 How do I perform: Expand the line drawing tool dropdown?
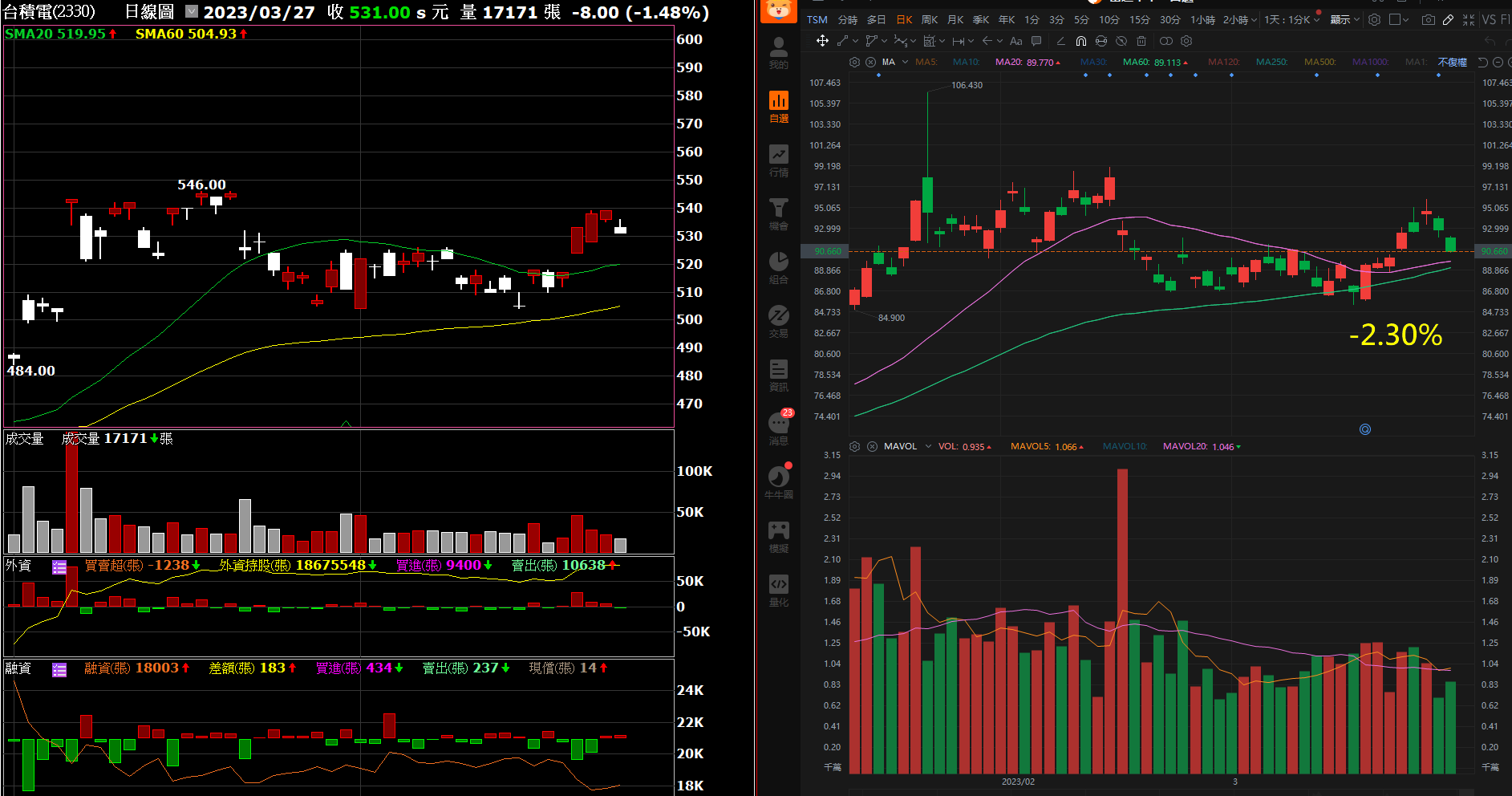(x=855, y=41)
